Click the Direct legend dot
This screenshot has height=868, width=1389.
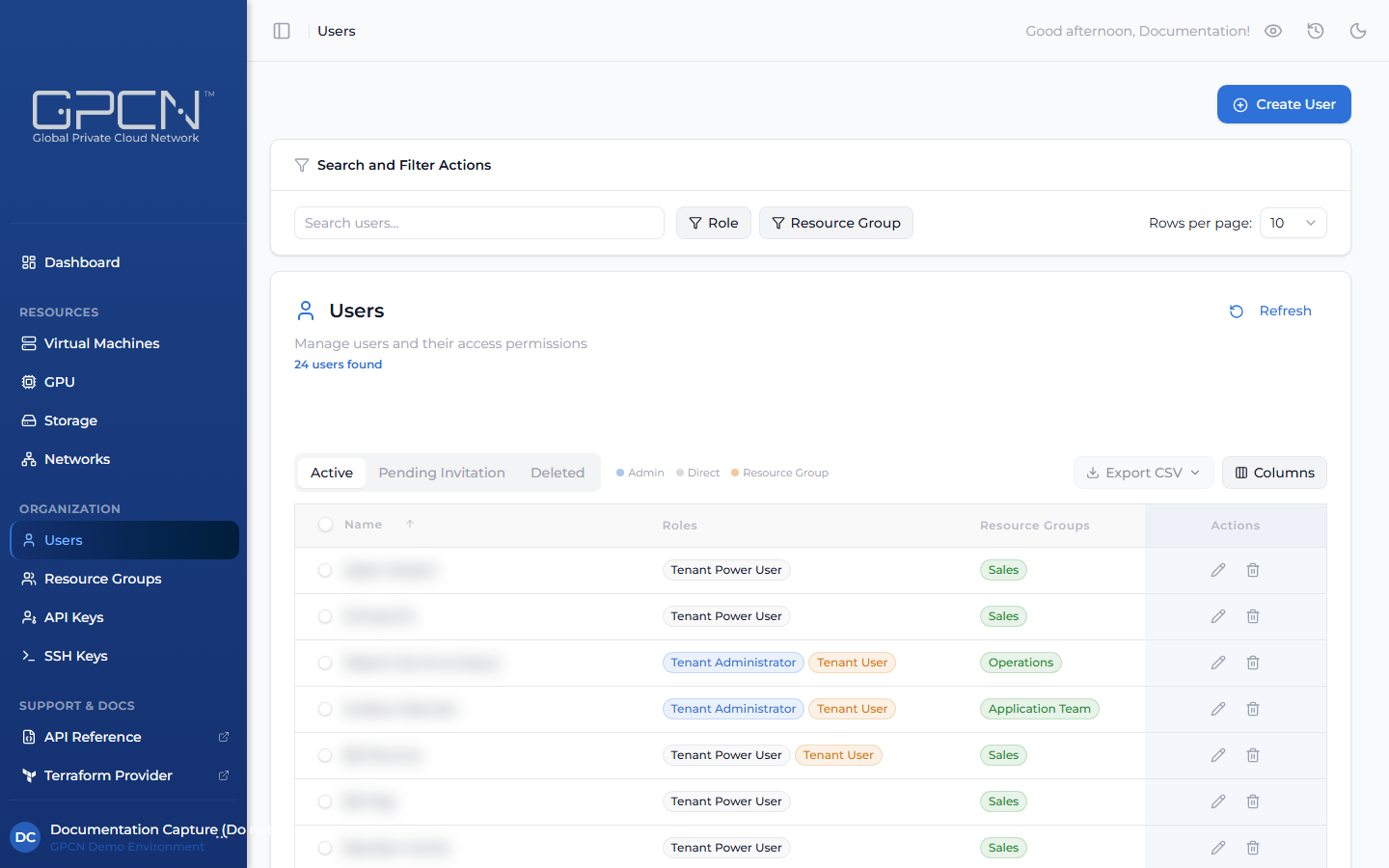[680, 473]
